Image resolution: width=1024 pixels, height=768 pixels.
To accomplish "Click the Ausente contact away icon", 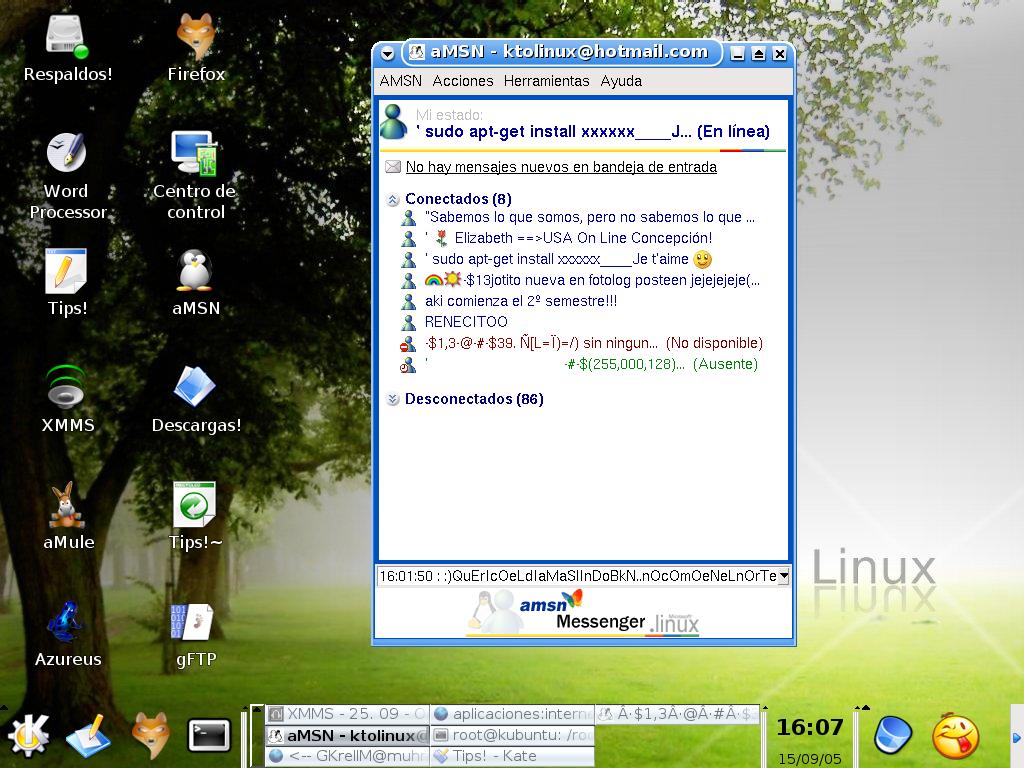I will click(408, 364).
